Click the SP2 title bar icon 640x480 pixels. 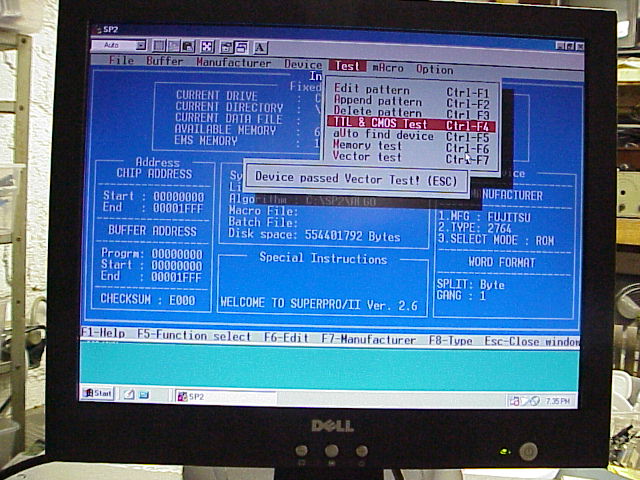[x=96, y=29]
